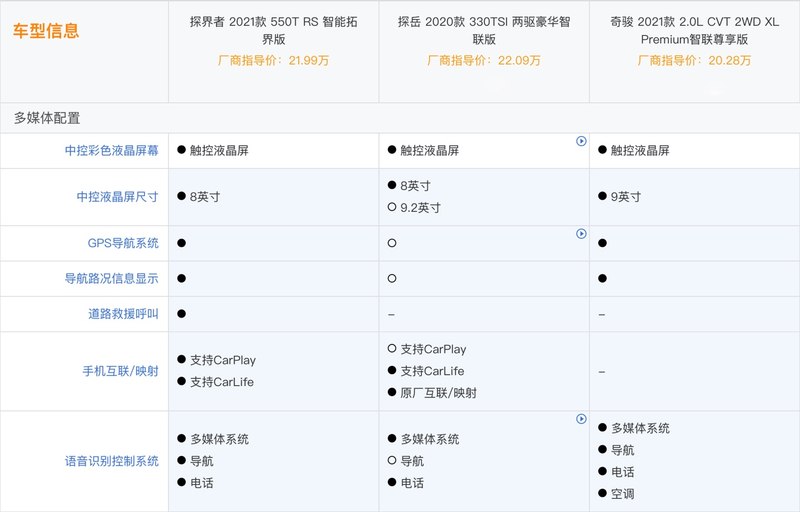This screenshot has width=800, height=512.
Task: Open GPS导航系统 parameter link
Action: click(x=123, y=243)
